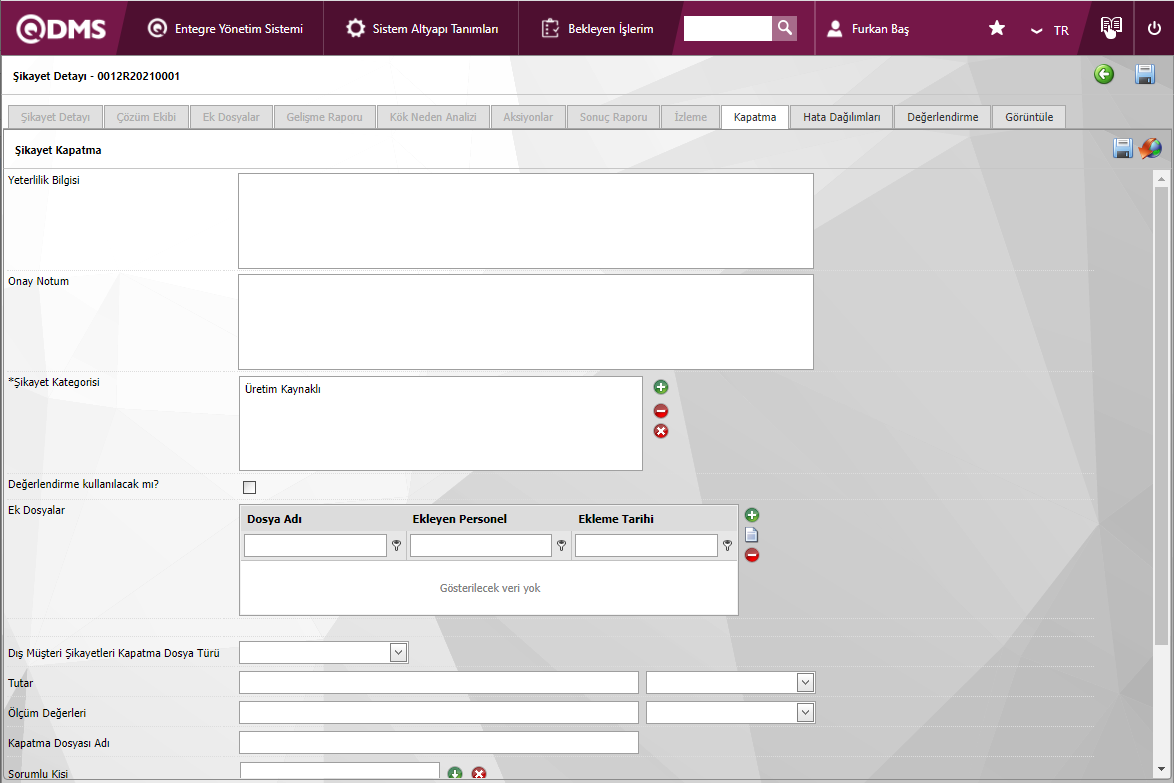
Task: Click the QDMS logo
Action: pyautogui.click(x=61, y=28)
